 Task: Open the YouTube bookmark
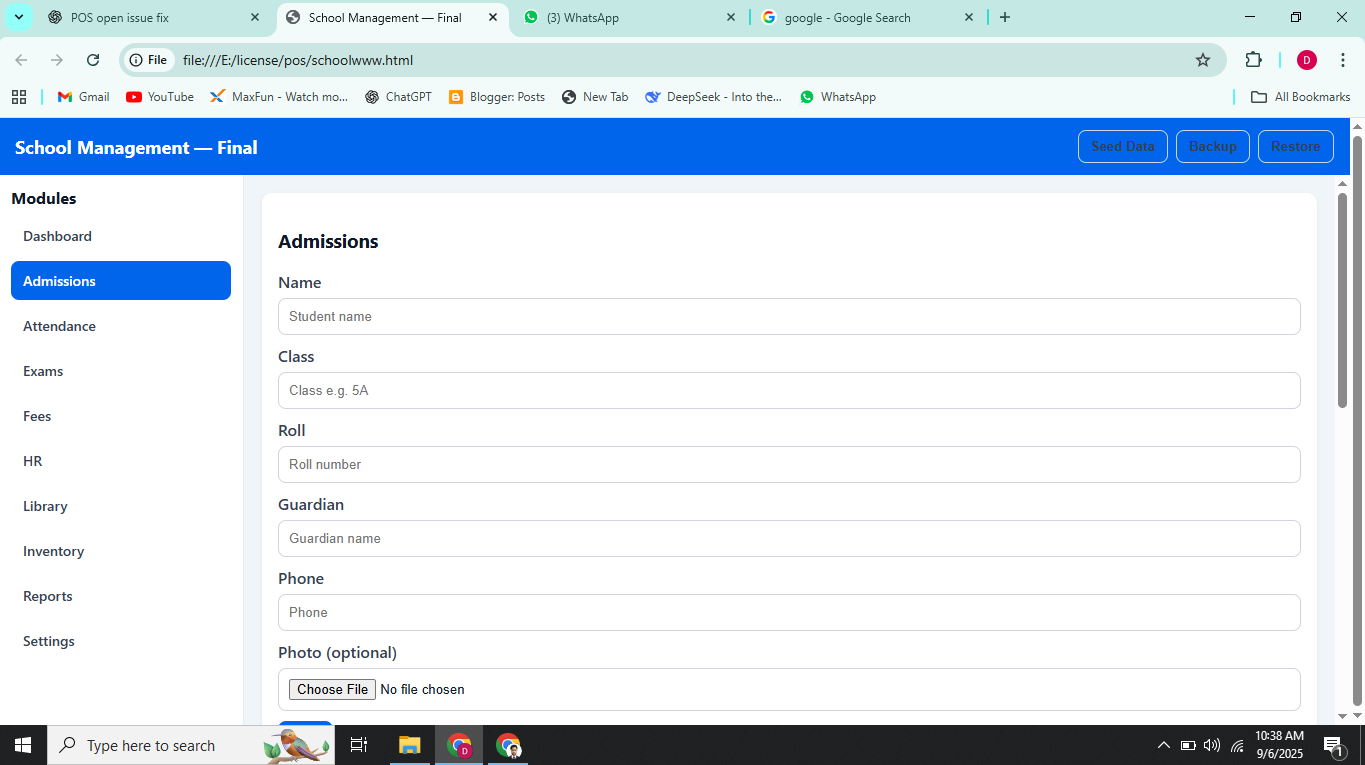pyautogui.click(x=160, y=97)
